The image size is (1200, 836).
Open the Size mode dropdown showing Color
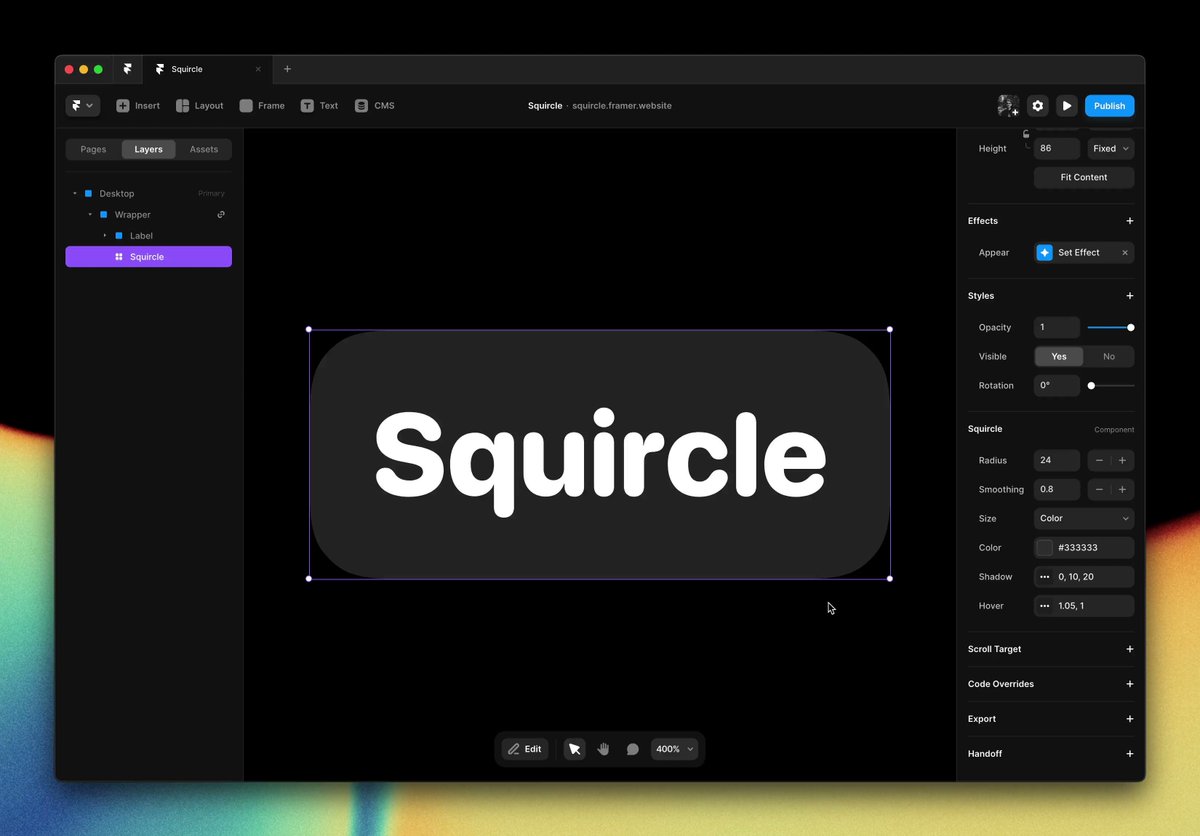click(x=1083, y=518)
